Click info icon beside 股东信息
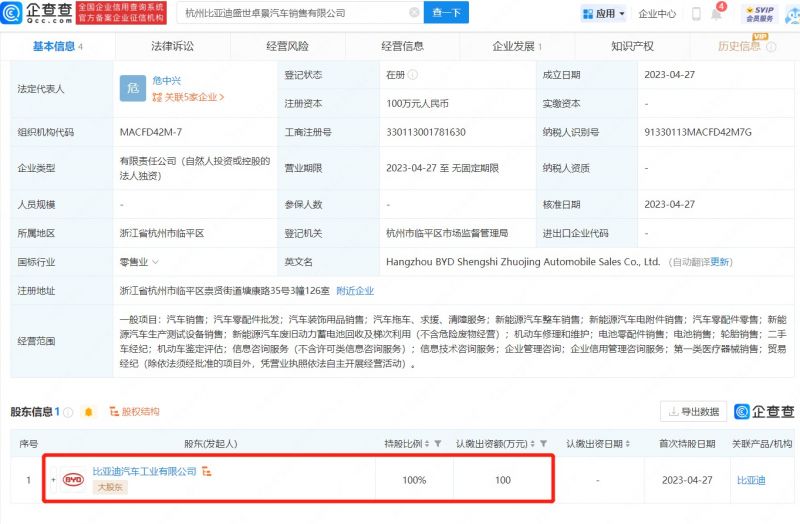Screen dimensions: 800x524 (68, 412)
